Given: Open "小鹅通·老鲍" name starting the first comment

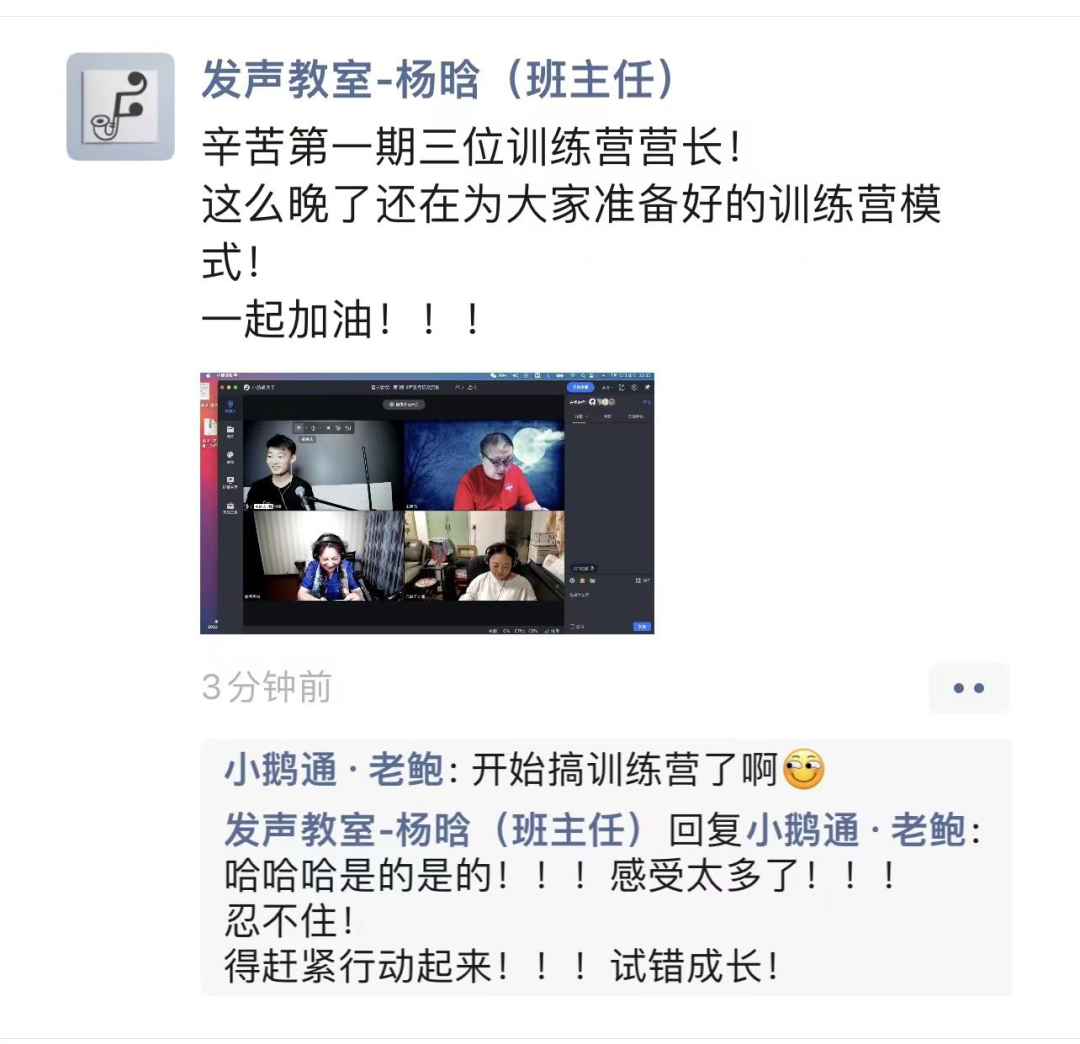Looking at the screenshot, I should (x=333, y=769).
